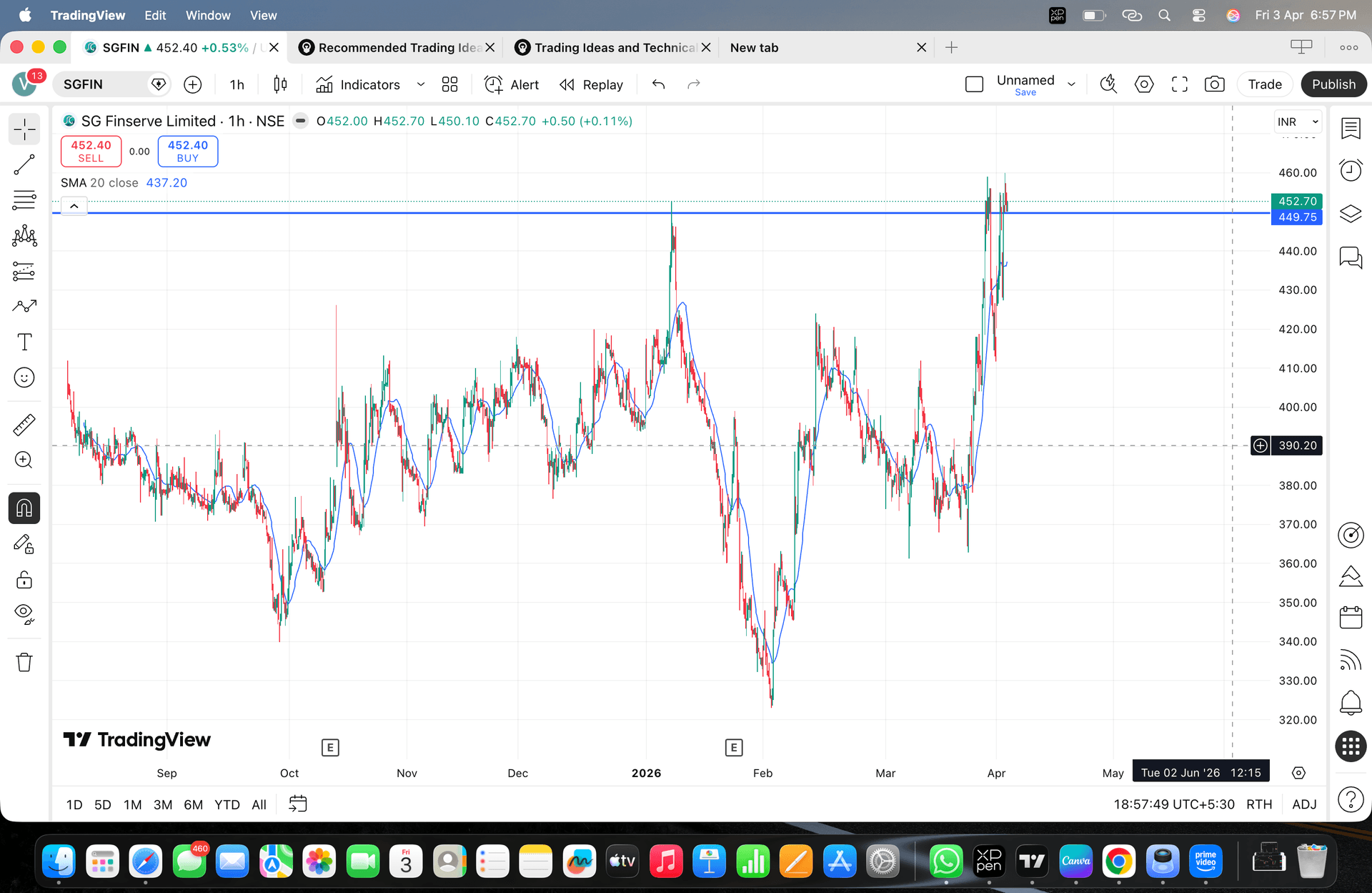Image resolution: width=1372 pixels, height=893 pixels.
Task: Select the brush and geometric shapes tool
Action: 24,307
